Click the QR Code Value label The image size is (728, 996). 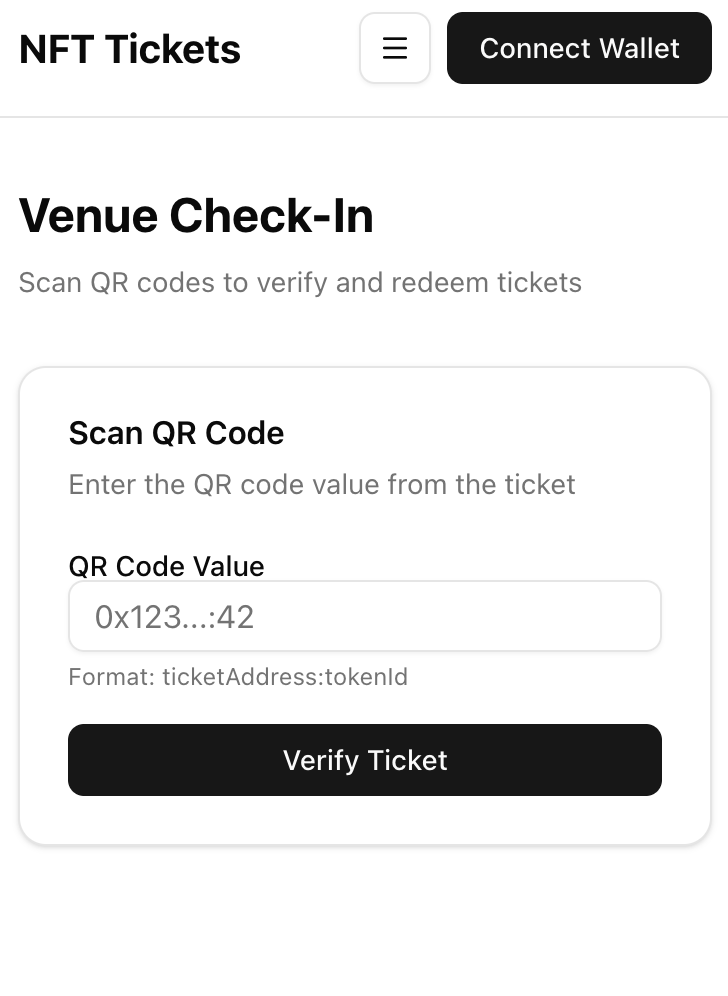[166, 567]
